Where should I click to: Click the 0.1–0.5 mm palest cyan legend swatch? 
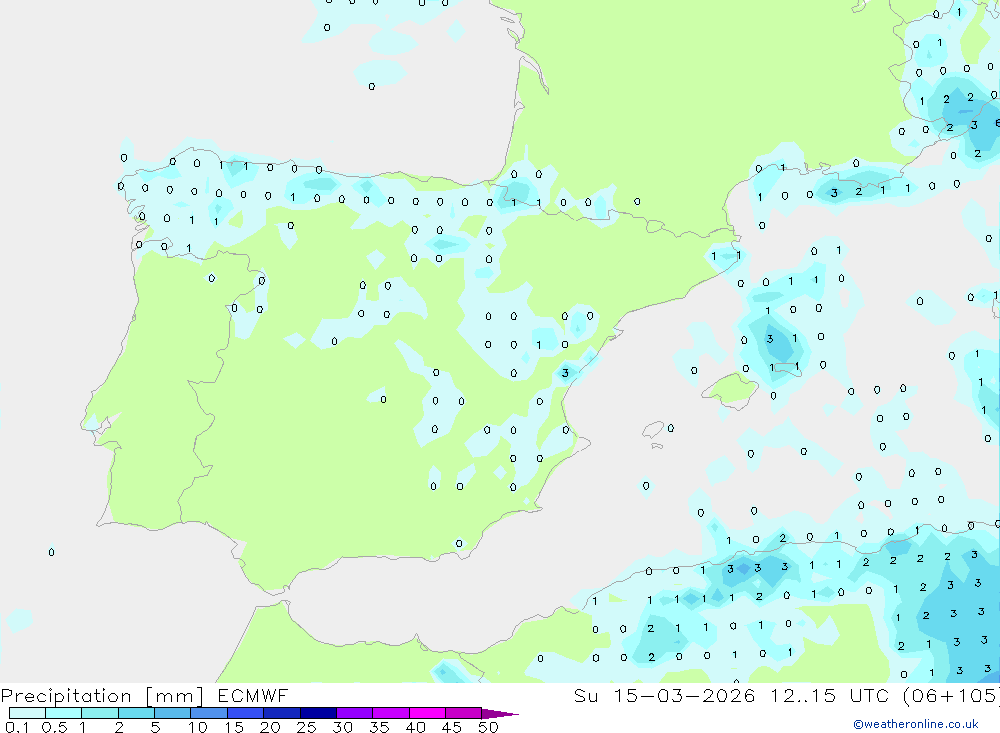(27, 713)
